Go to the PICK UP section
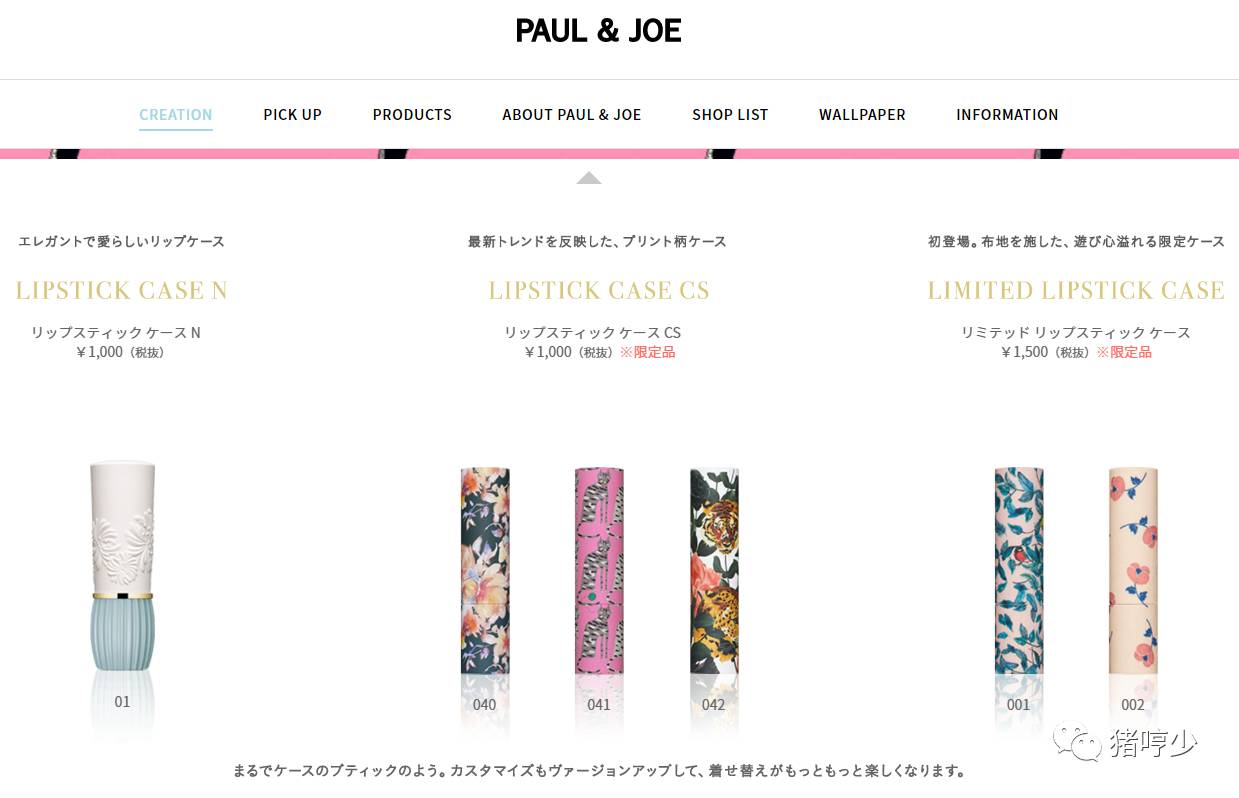Image resolution: width=1239 pixels, height=798 pixels. pyautogui.click(x=292, y=114)
